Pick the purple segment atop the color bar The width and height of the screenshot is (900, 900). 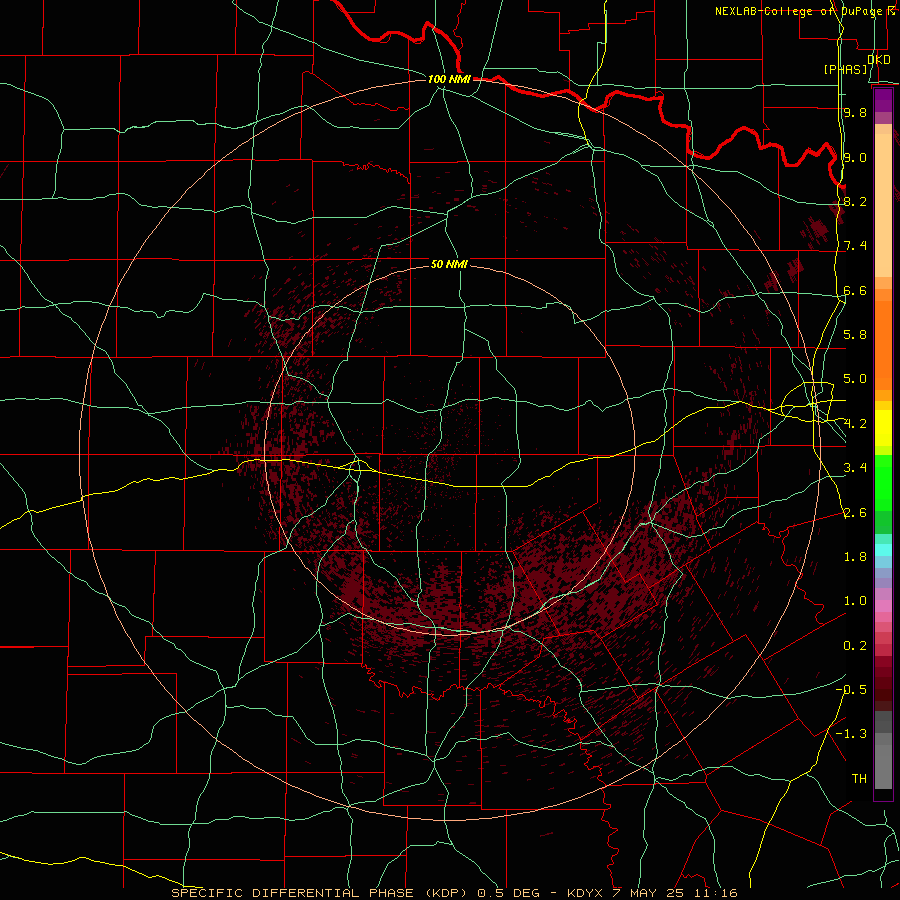tap(883, 100)
